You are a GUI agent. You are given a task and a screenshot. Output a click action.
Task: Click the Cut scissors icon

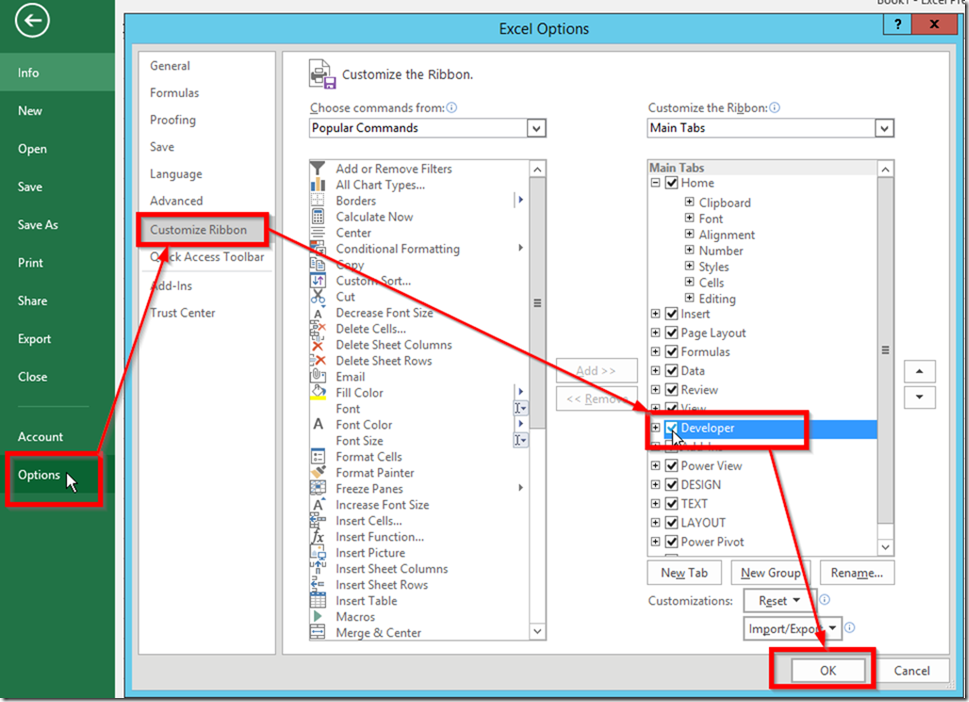(318, 297)
